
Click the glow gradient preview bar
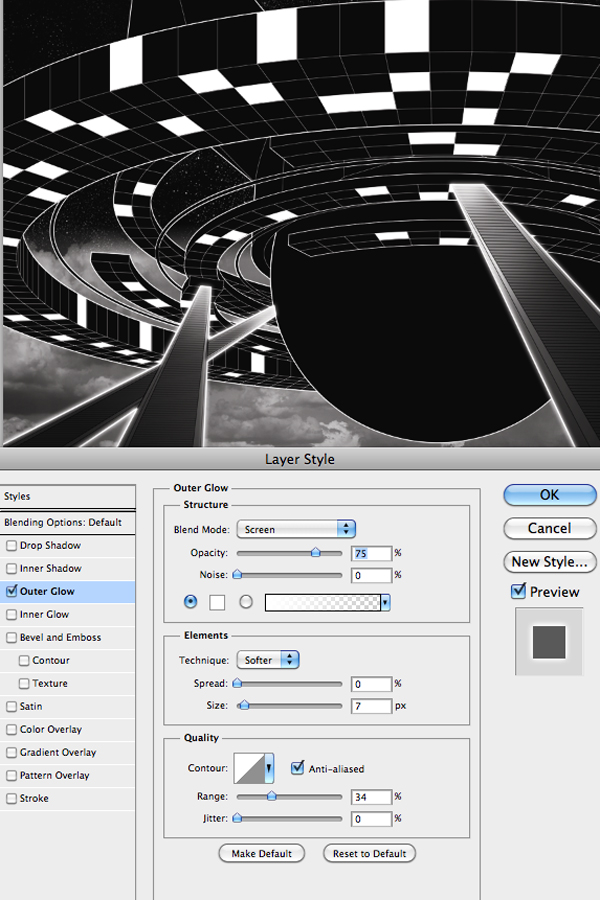click(x=323, y=603)
